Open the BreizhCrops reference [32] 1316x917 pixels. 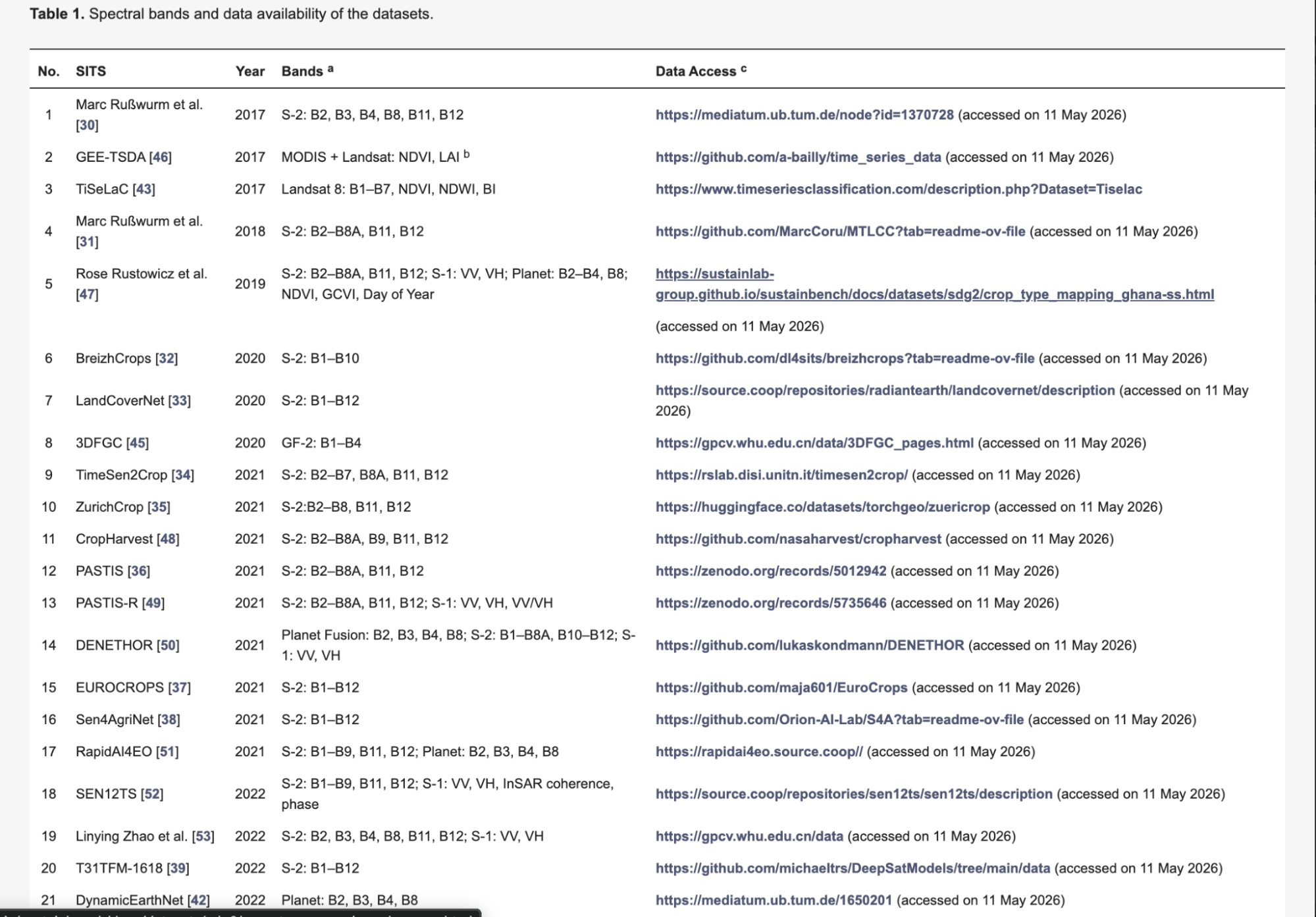(166, 358)
